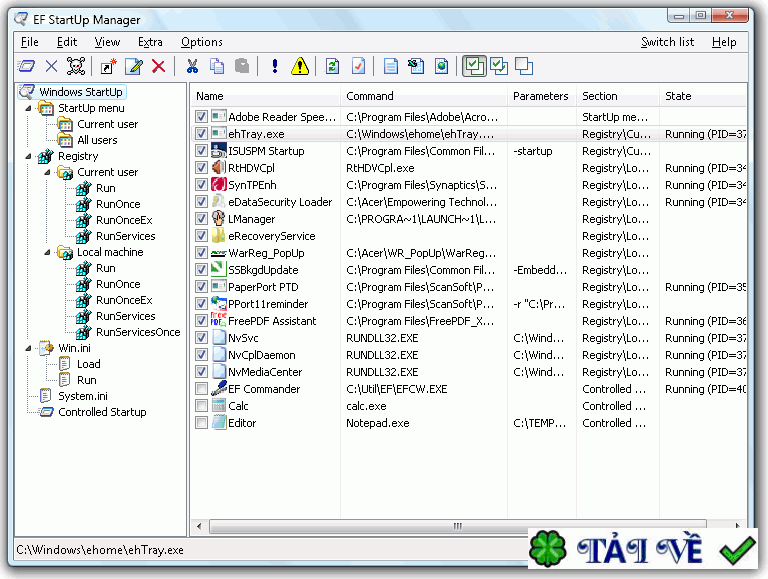
Task: Open the Options menu
Action: [x=201, y=42]
